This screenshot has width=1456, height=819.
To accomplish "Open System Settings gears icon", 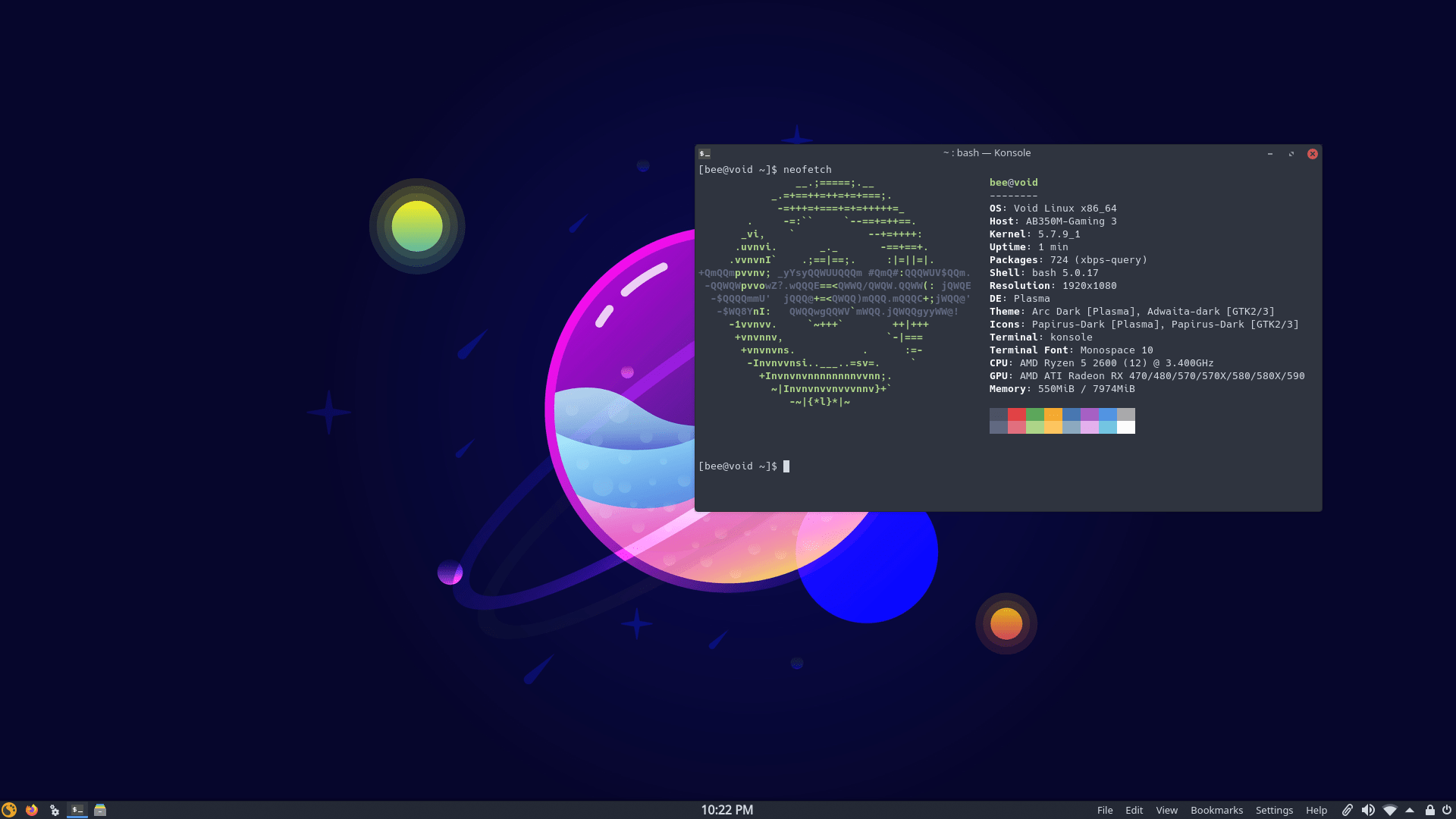I will coord(55,810).
